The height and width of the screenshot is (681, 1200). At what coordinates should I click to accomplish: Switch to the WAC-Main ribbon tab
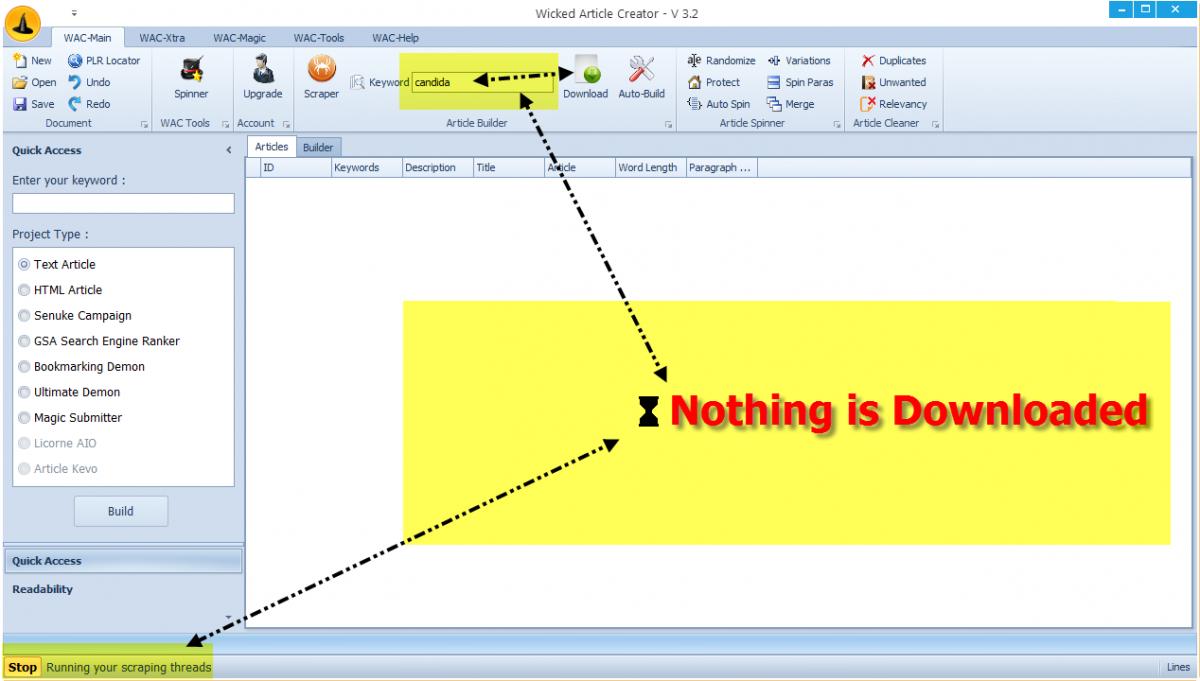(x=88, y=38)
